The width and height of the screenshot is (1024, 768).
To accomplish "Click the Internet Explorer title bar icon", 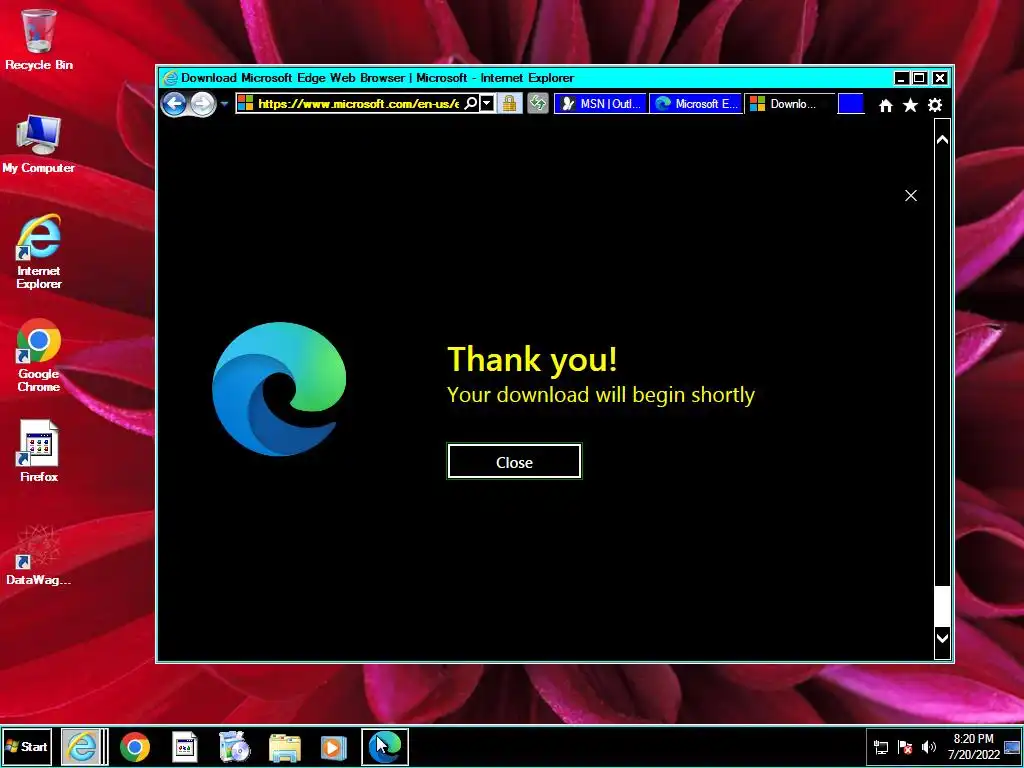I will 170,78.
